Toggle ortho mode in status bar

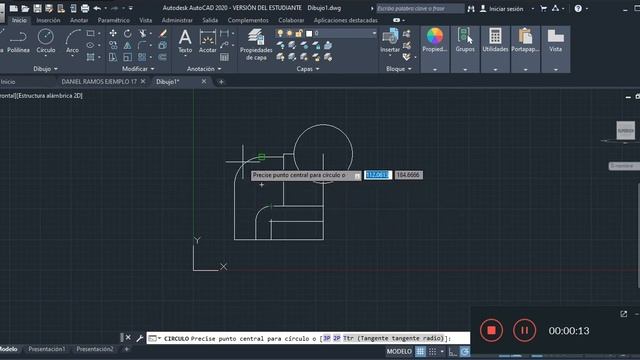[452, 351]
